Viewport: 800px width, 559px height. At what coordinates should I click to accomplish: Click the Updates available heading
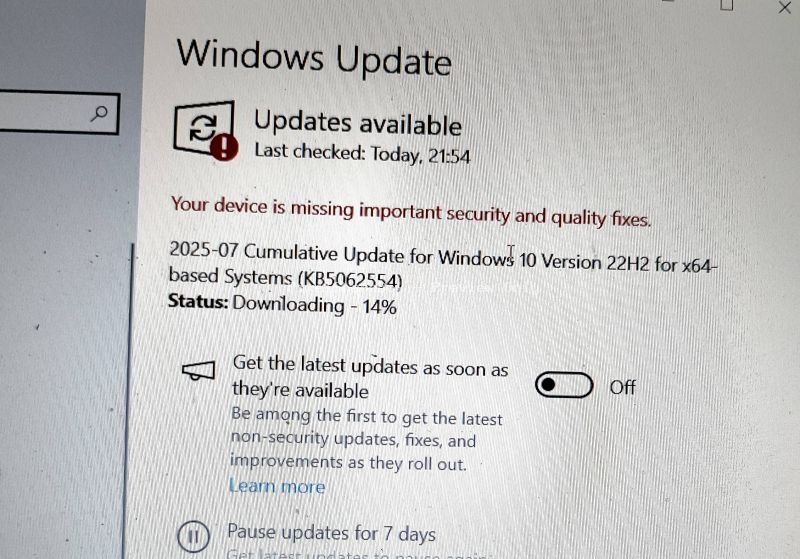(x=358, y=123)
